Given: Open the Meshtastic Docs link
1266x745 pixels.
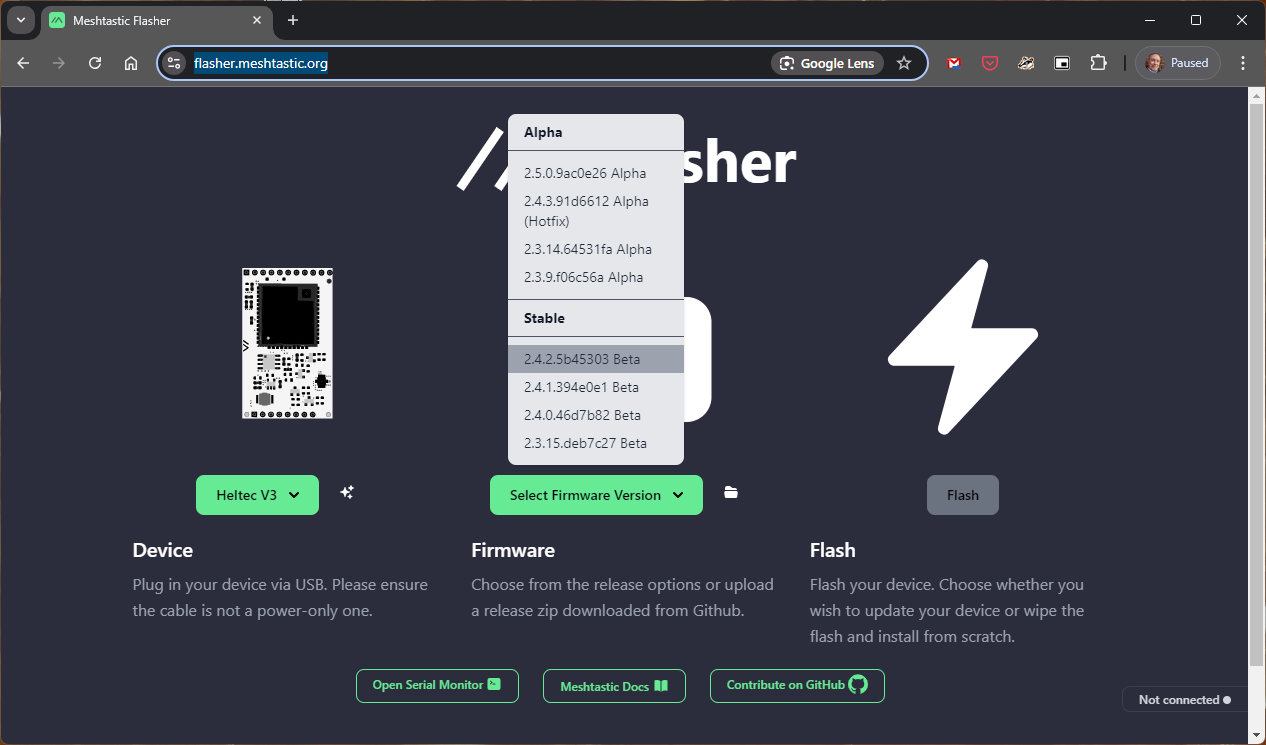Looking at the screenshot, I should (614, 687).
